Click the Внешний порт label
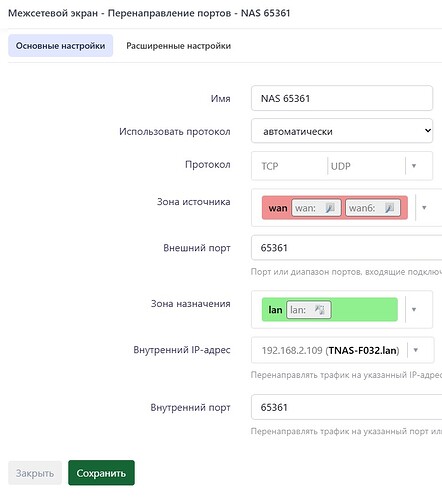The image size is (442, 500). coord(197,248)
